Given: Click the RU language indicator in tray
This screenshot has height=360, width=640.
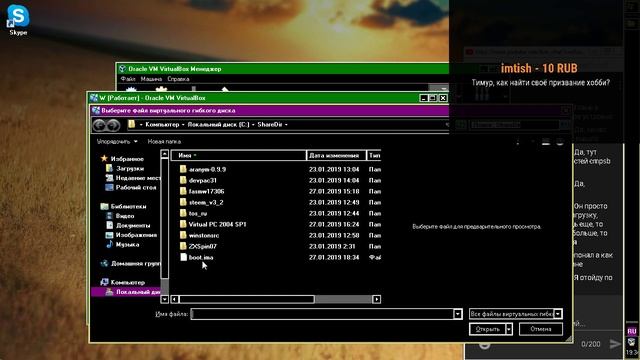Looking at the screenshot, I should coord(632,331).
